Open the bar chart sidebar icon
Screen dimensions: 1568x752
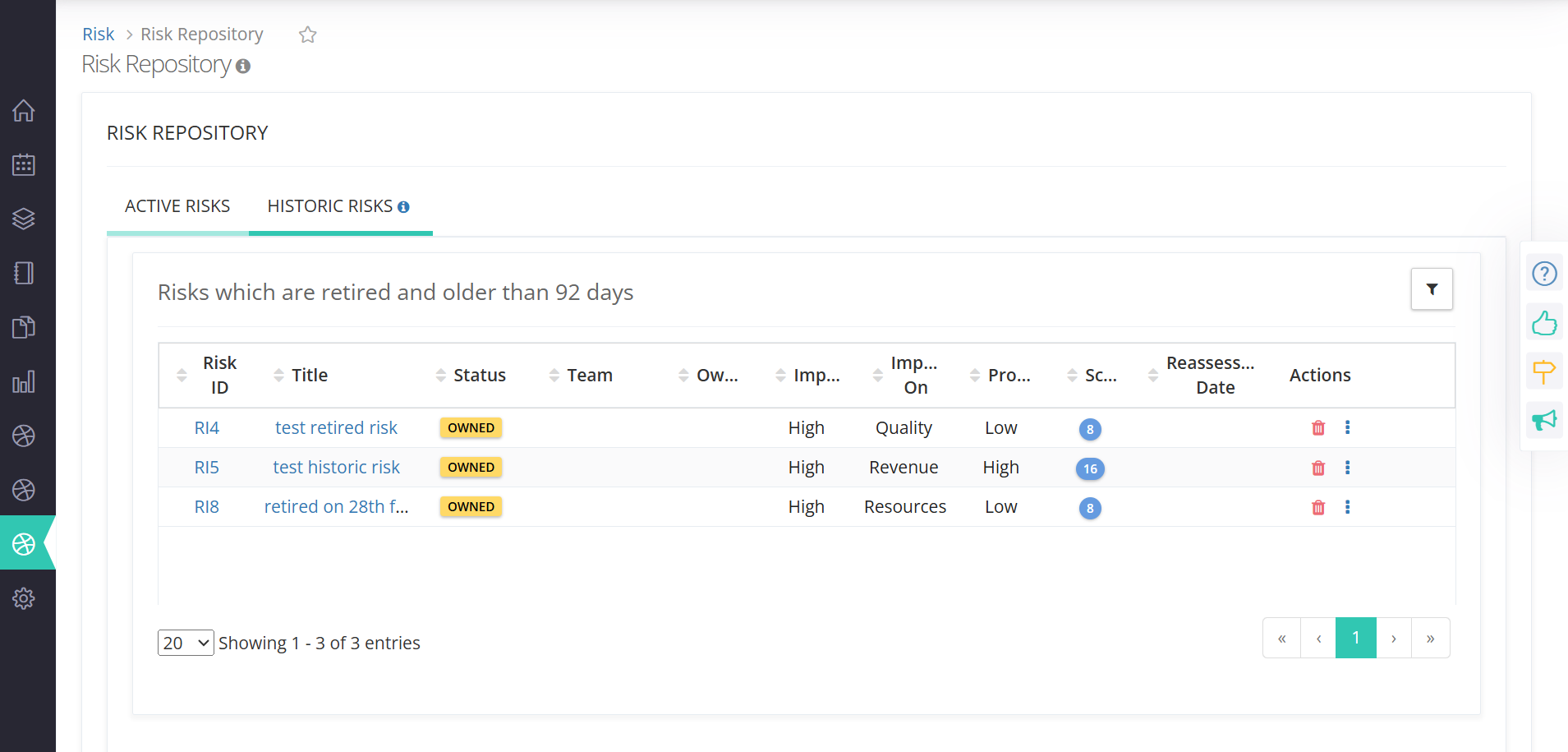(x=24, y=382)
